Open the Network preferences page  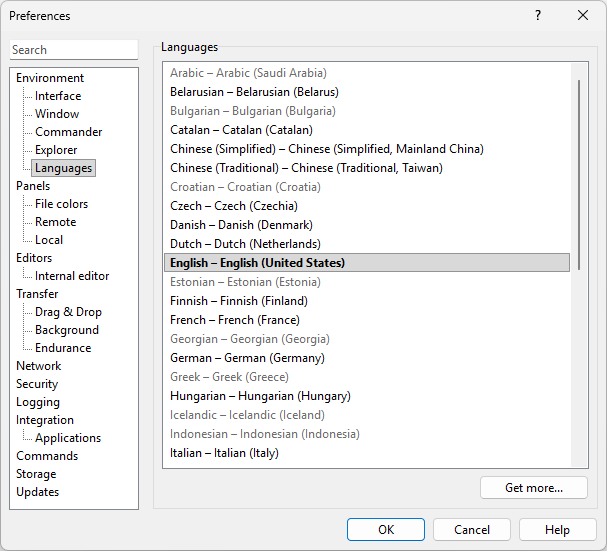click(x=39, y=366)
